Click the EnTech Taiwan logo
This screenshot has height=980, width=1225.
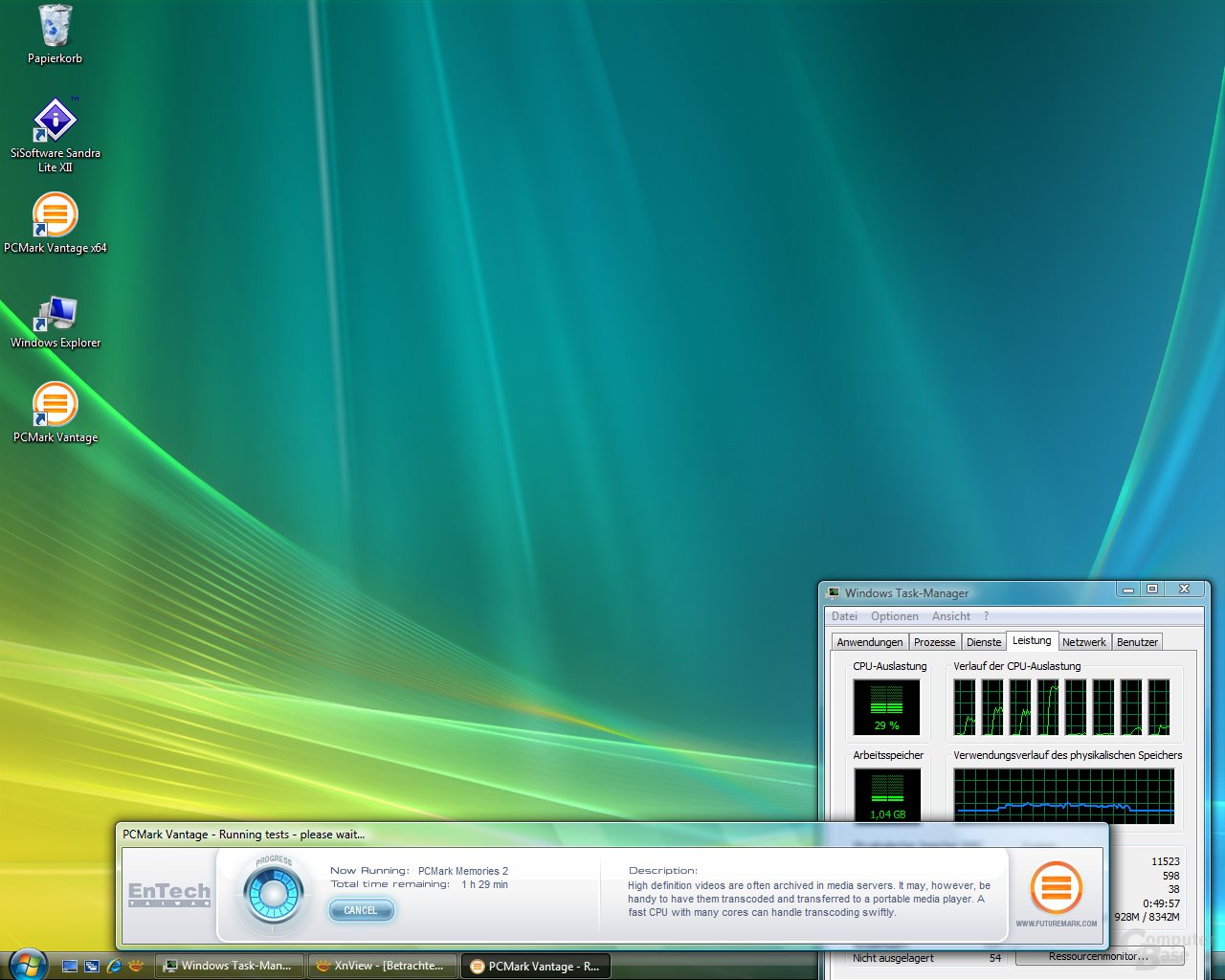tap(169, 893)
